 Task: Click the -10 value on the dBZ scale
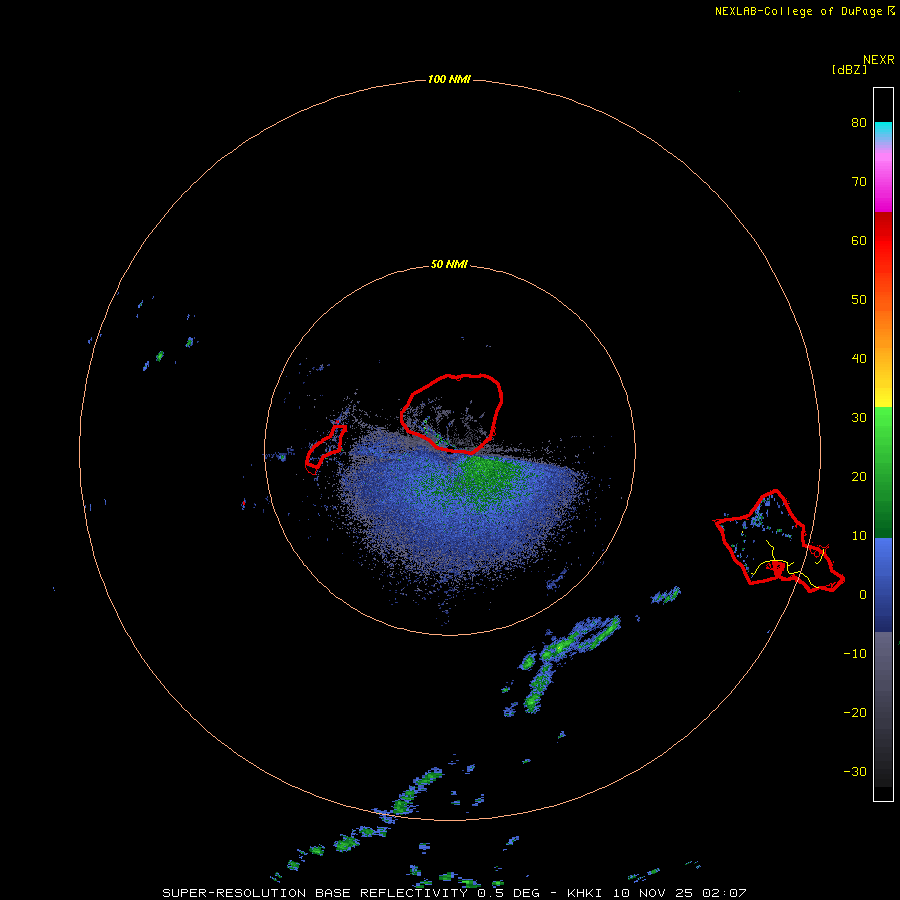[855, 653]
